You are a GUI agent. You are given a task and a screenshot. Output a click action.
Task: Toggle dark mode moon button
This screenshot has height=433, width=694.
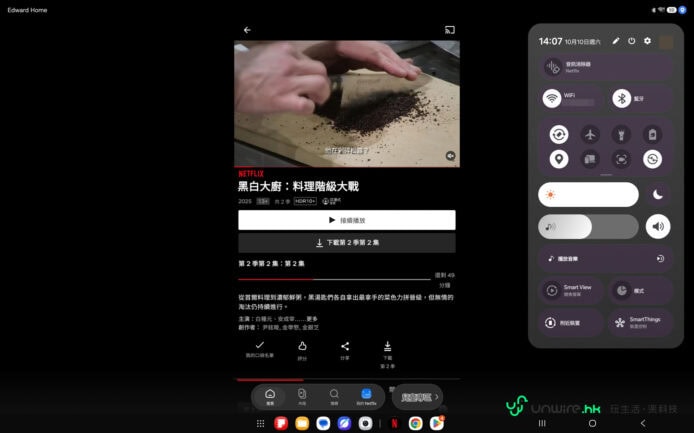658,194
